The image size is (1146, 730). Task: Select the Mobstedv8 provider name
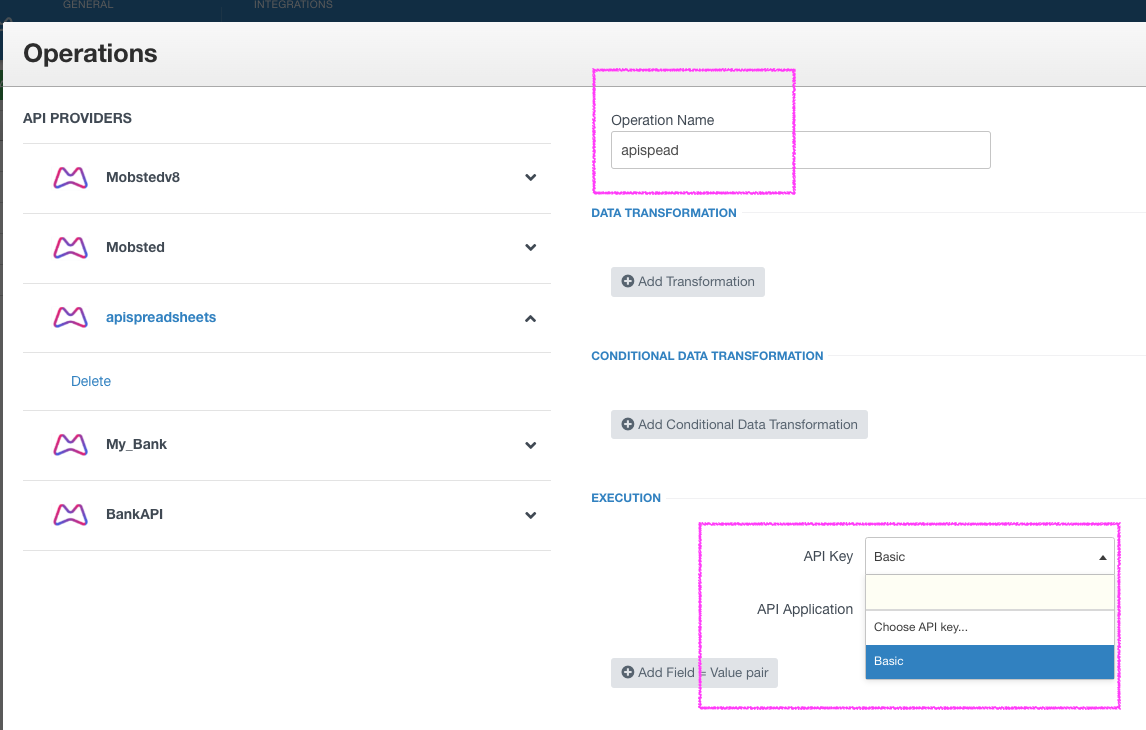(x=143, y=178)
